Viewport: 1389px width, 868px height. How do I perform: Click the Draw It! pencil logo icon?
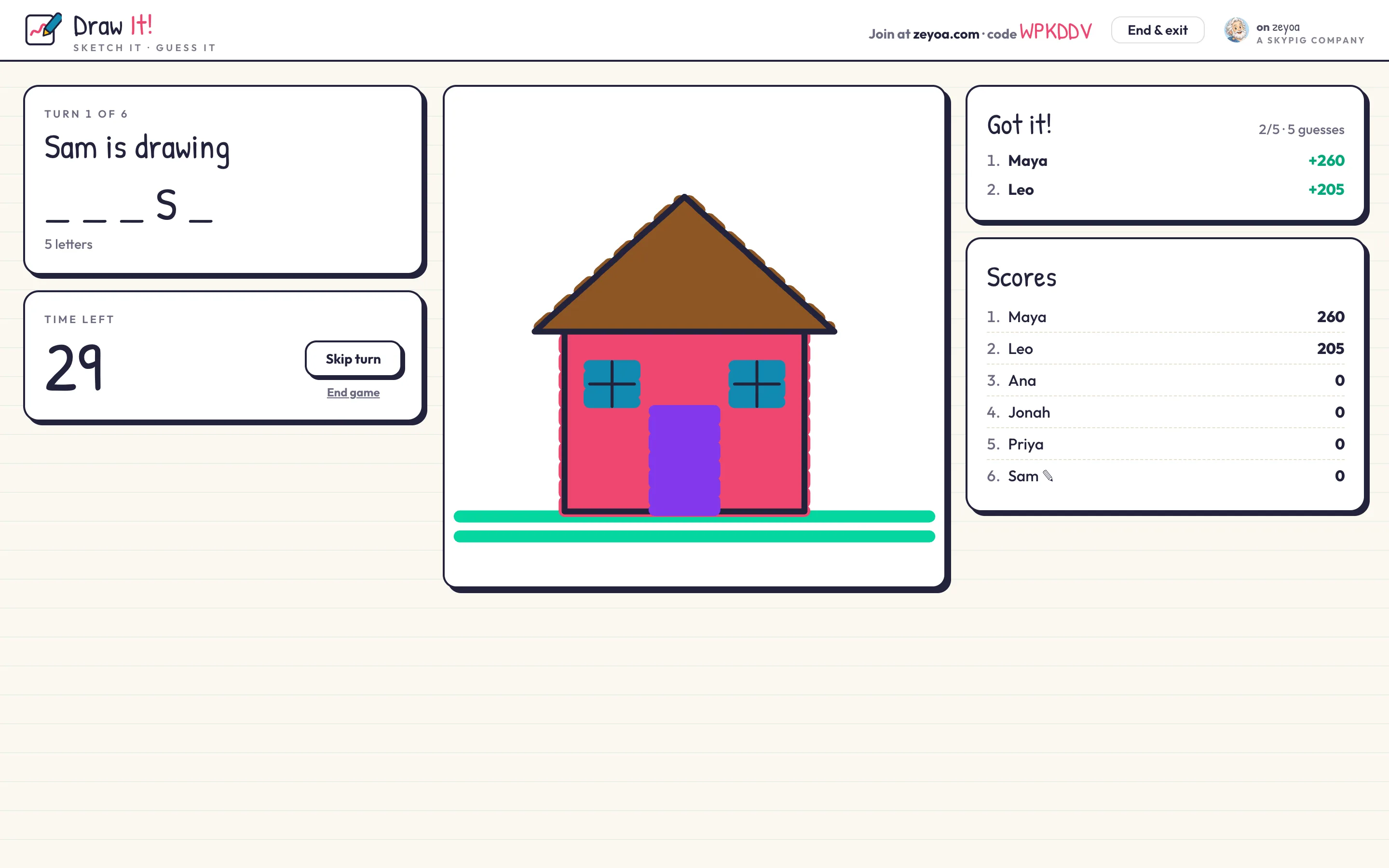[x=43, y=29]
